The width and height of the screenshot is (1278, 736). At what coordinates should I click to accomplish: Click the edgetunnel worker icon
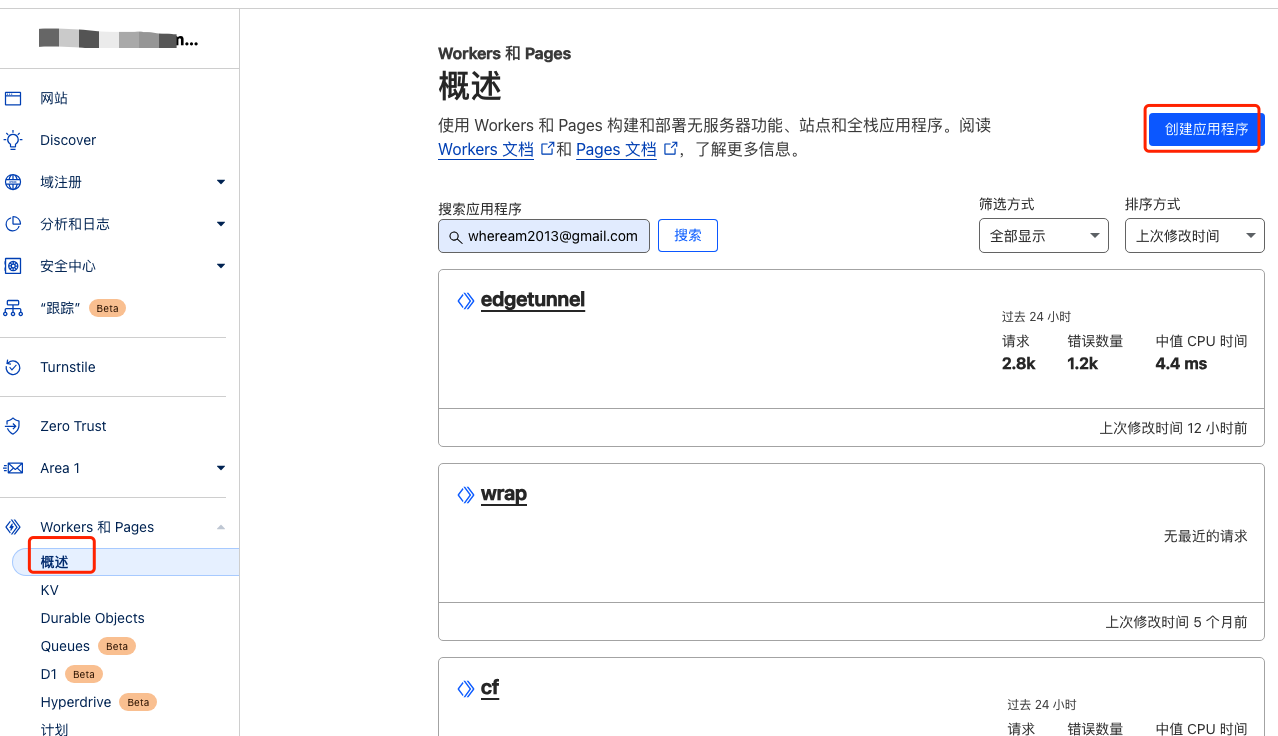[465, 300]
